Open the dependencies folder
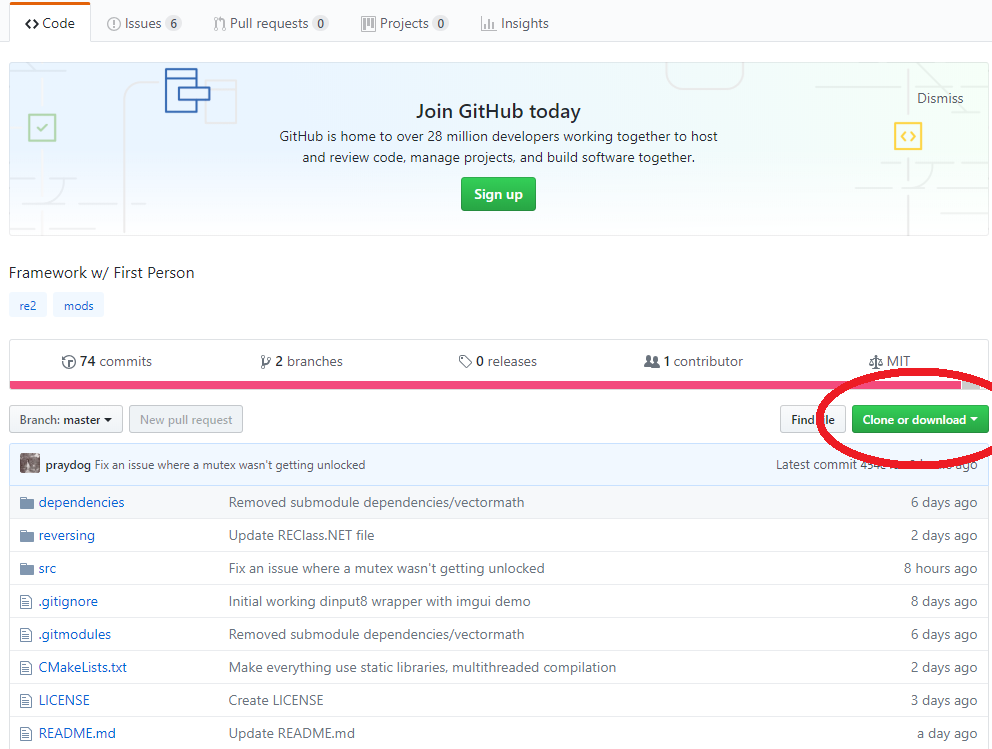Screen dimensions: 992x749 (x=82, y=502)
